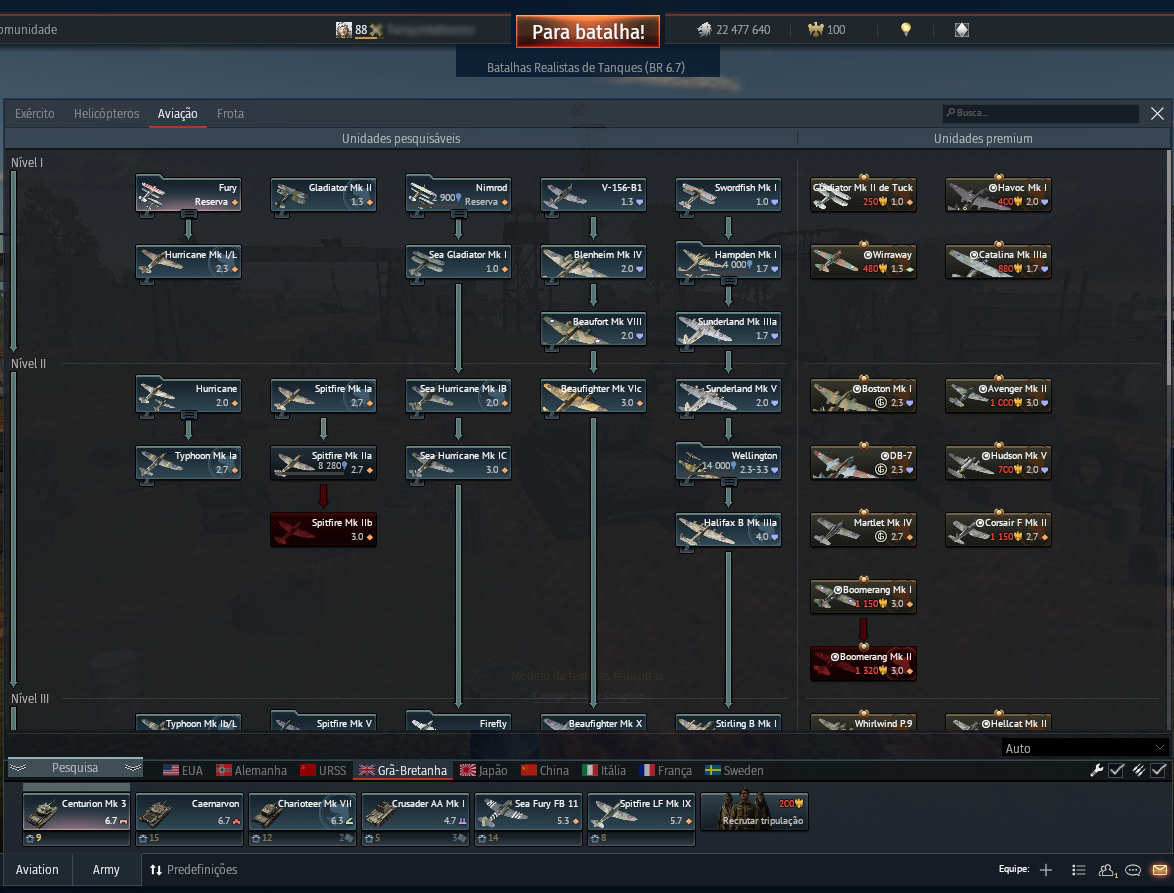The height and width of the screenshot is (893, 1174).
Task: Click Recrutar tripulação crew button
Action: pos(754,811)
